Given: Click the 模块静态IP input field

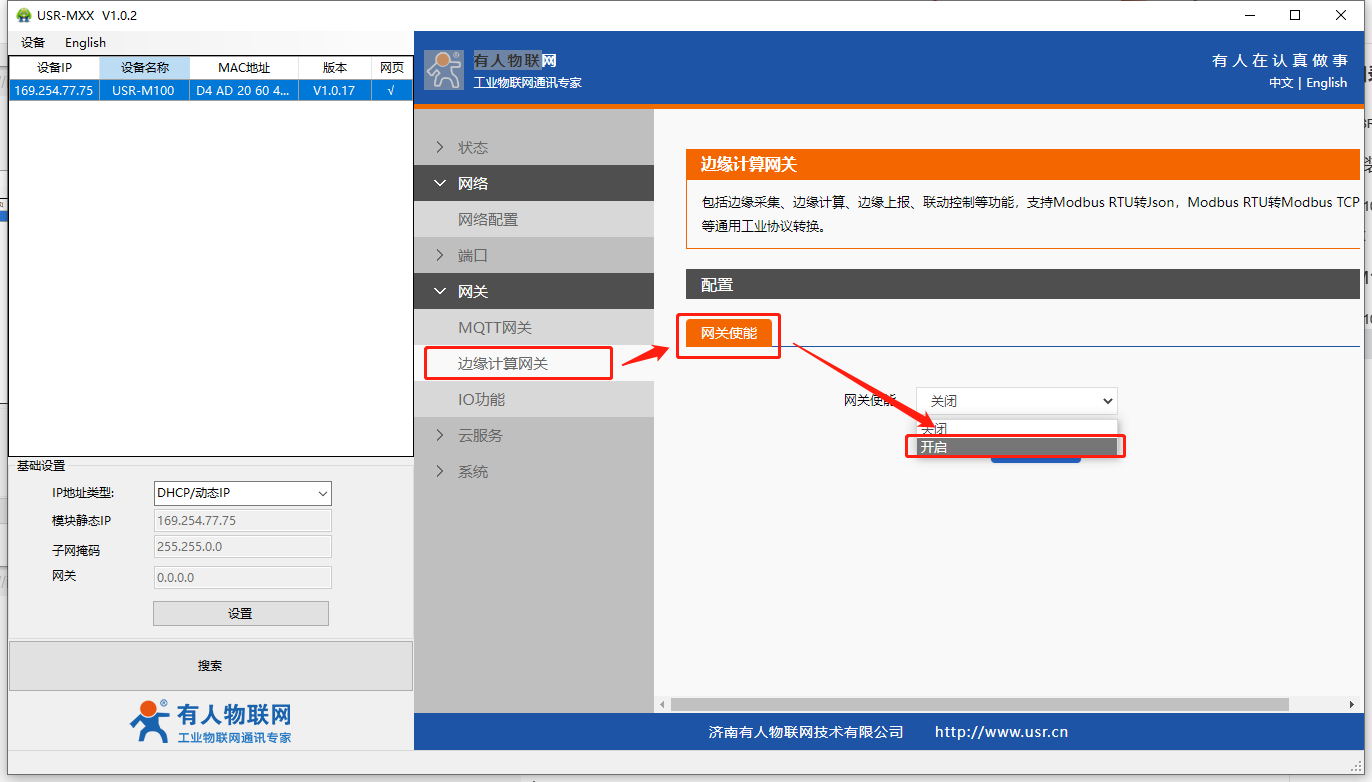Looking at the screenshot, I should pyautogui.click(x=242, y=521).
